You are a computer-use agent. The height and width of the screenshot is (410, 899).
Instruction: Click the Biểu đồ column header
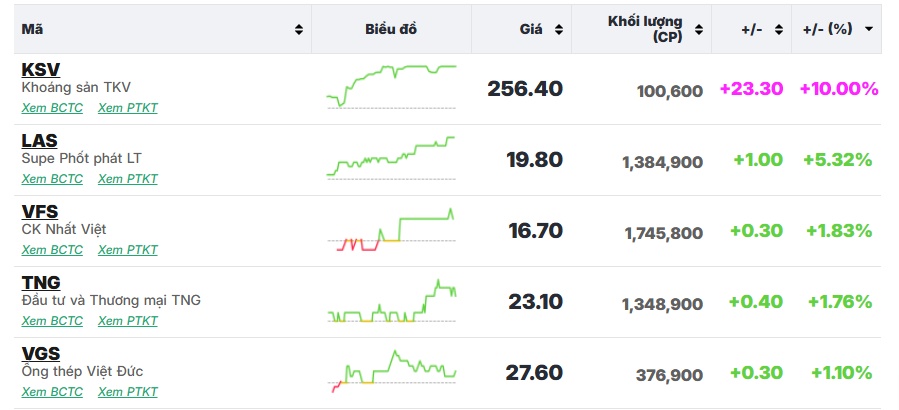(391, 29)
